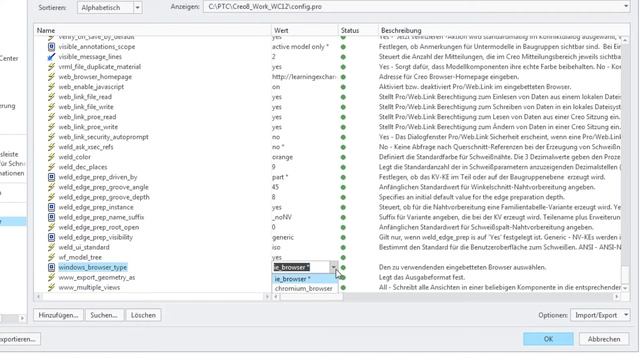
Task: Select the windows_browser_type option row
Action: click(93, 267)
